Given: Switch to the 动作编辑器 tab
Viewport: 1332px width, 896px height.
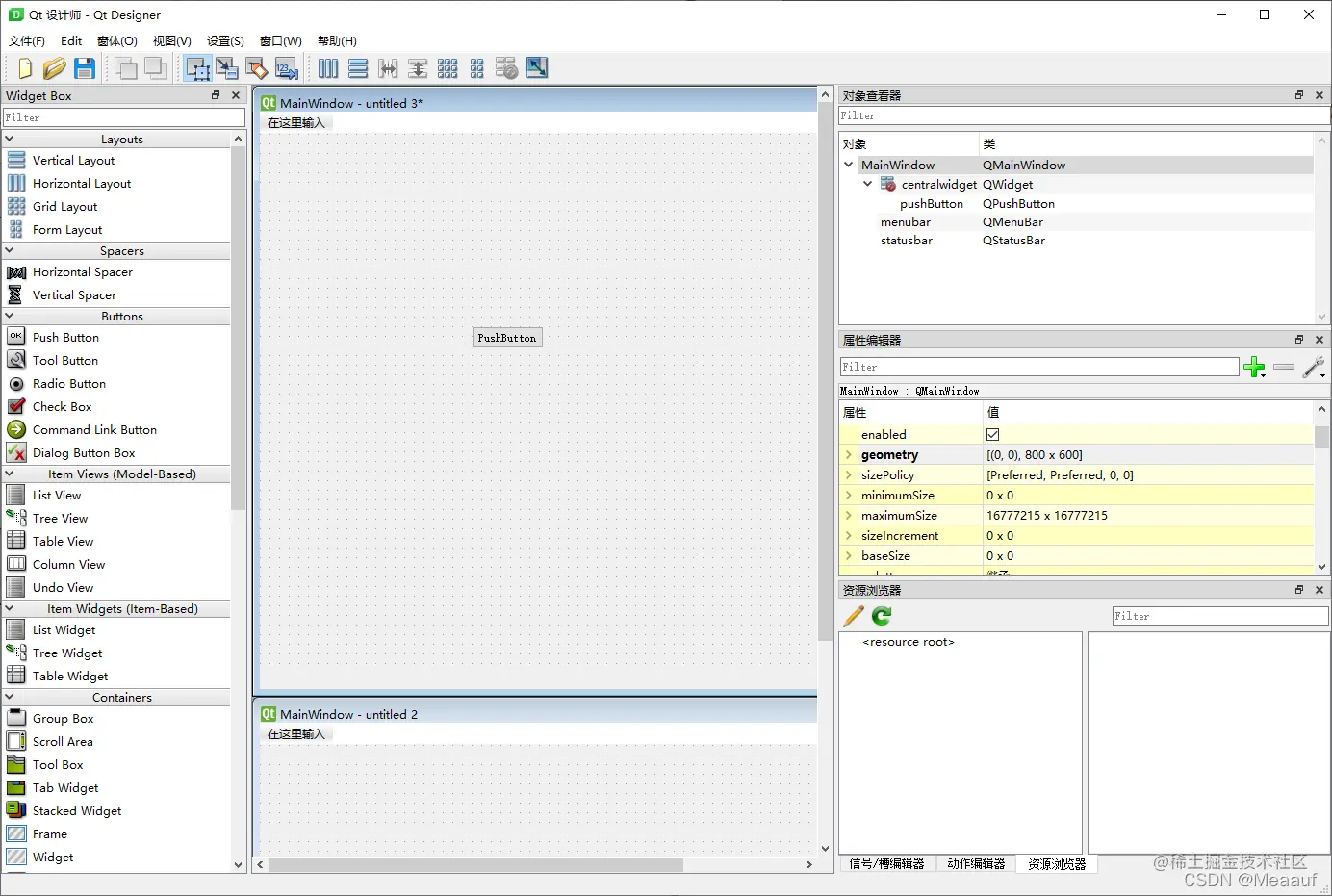Looking at the screenshot, I should [976, 864].
